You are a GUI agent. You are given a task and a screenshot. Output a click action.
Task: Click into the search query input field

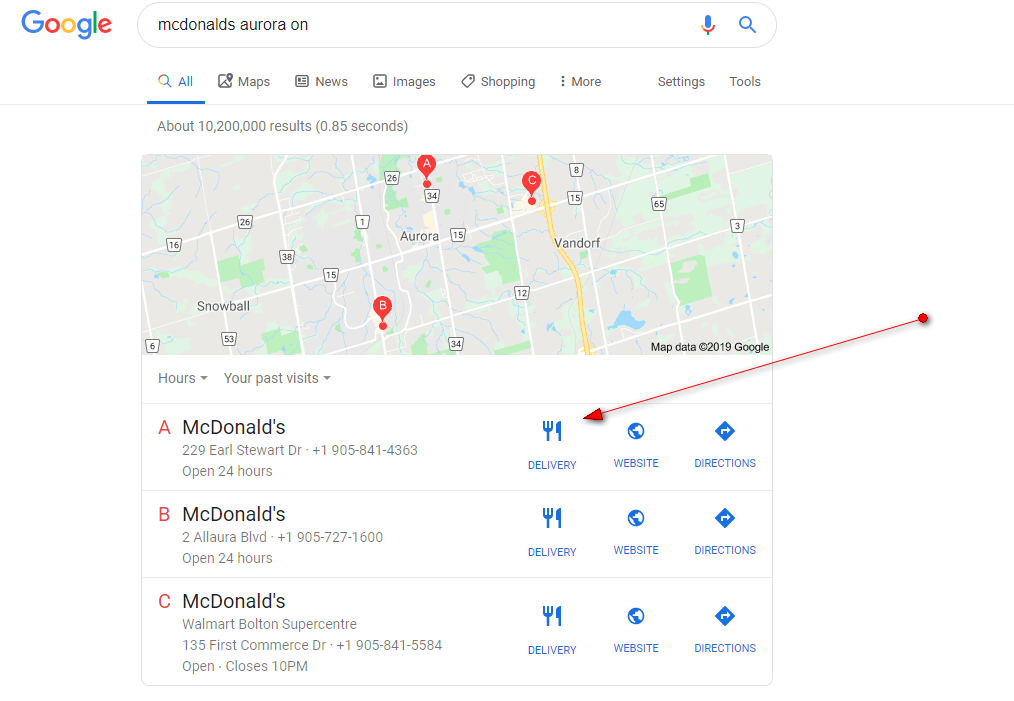click(x=420, y=25)
